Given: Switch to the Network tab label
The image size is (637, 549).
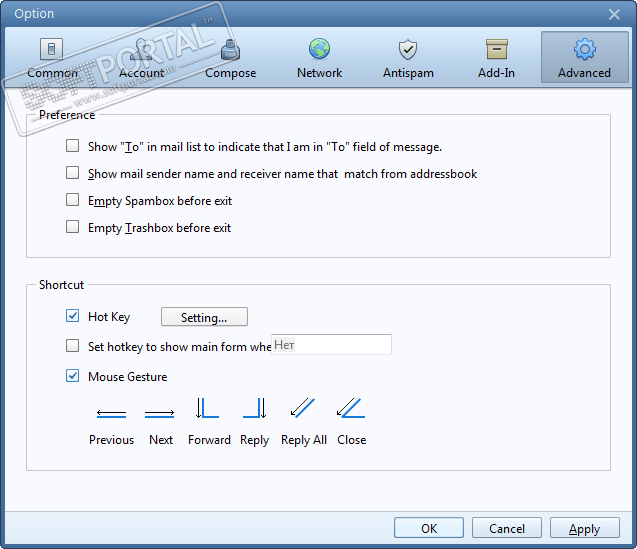Looking at the screenshot, I should point(319,73).
